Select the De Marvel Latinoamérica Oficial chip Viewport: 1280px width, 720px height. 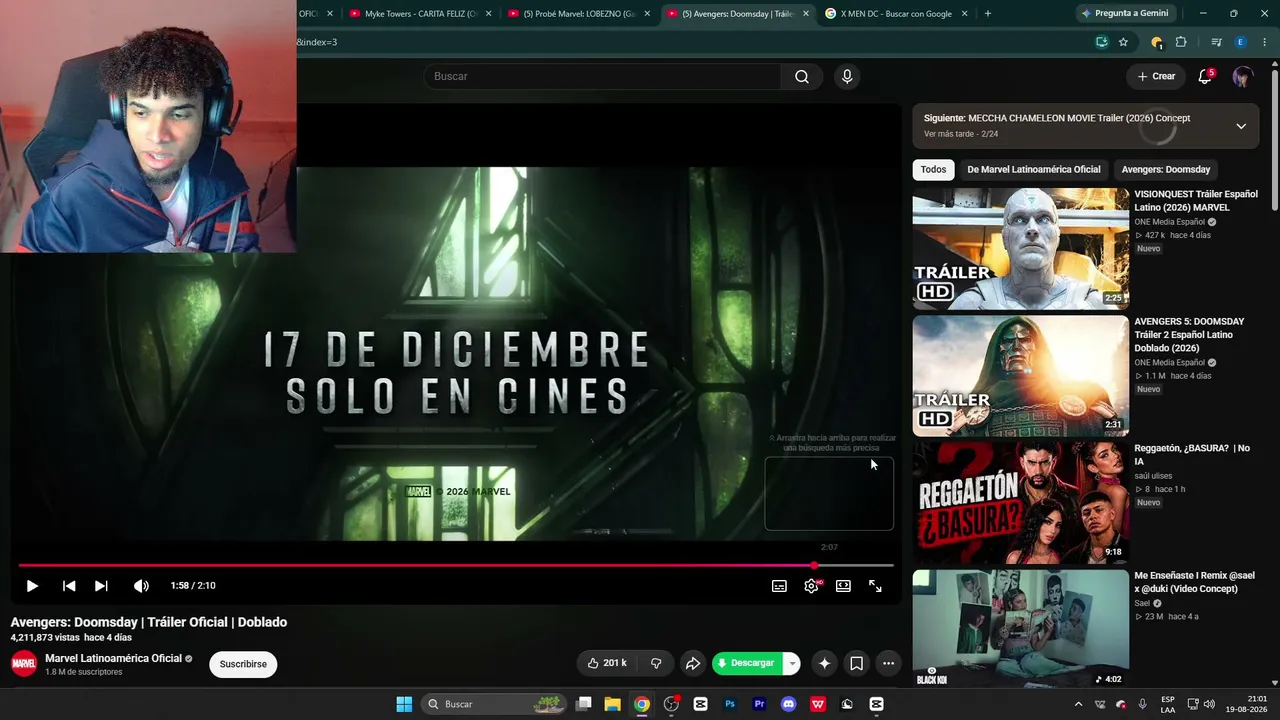(x=1033, y=169)
